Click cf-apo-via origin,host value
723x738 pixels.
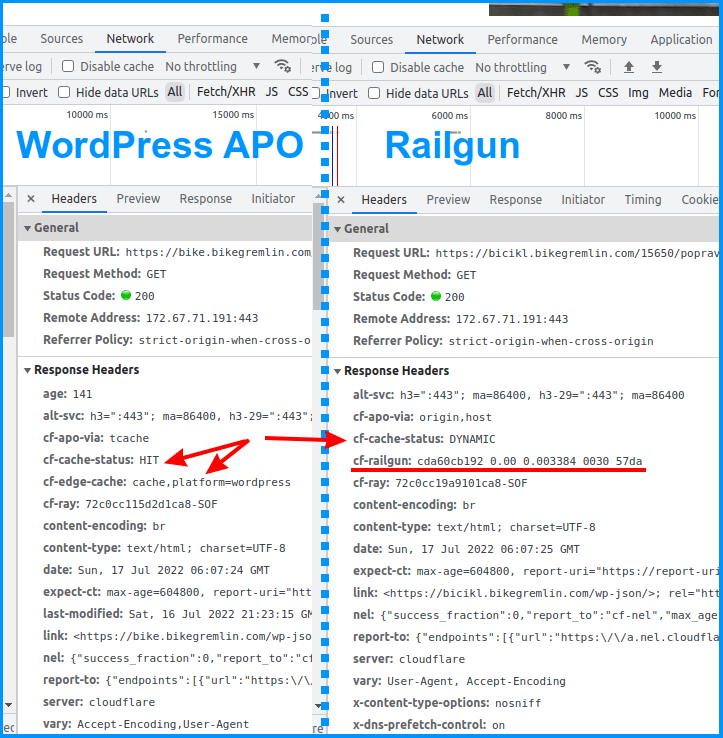[x=456, y=417]
